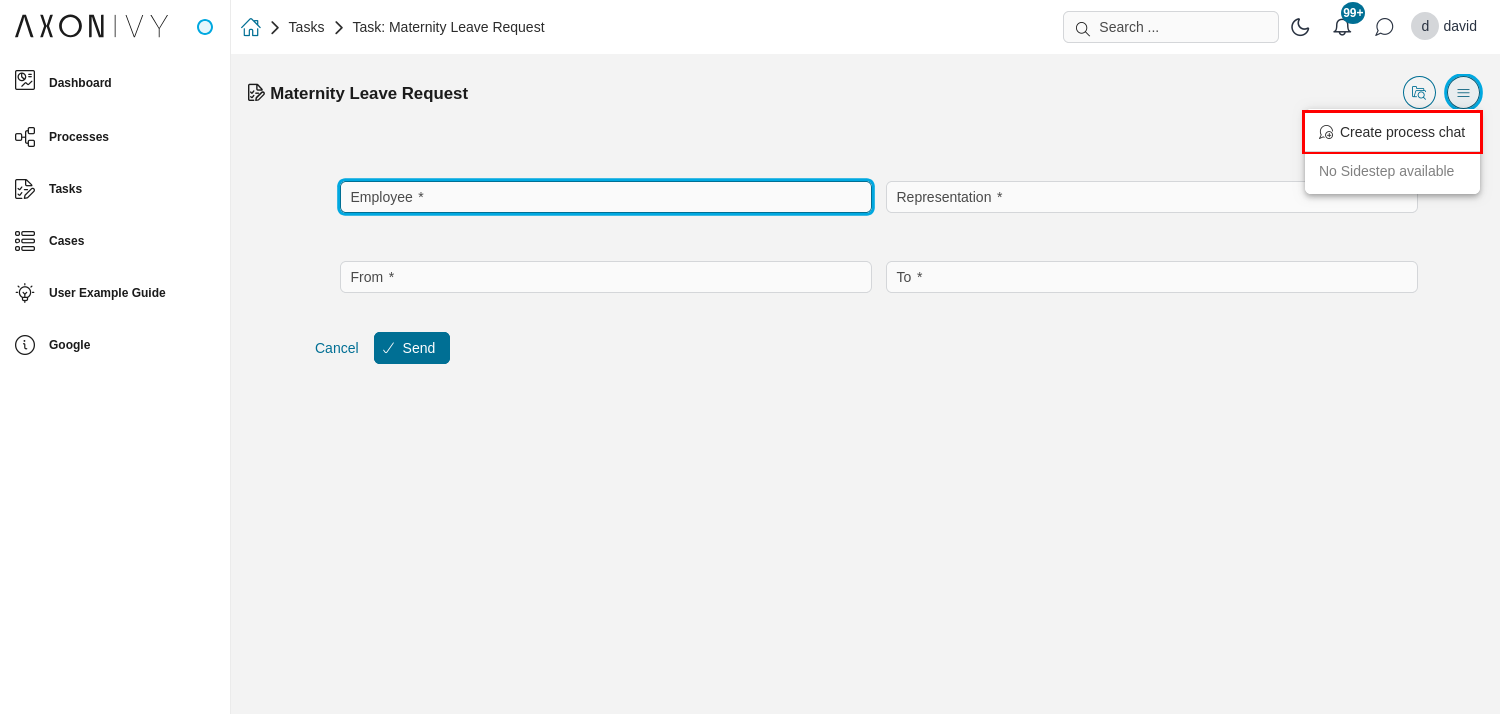1500x714 pixels.
Task: Open the Tasks breadcrumb link
Action: click(306, 26)
